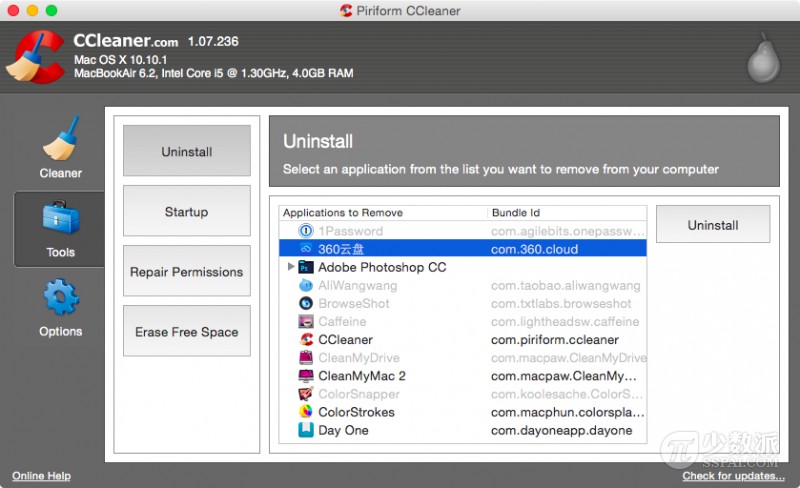Select the Tools toolbox icon
The height and width of the screenshot is (488, 800).
(x=61, y=218)
